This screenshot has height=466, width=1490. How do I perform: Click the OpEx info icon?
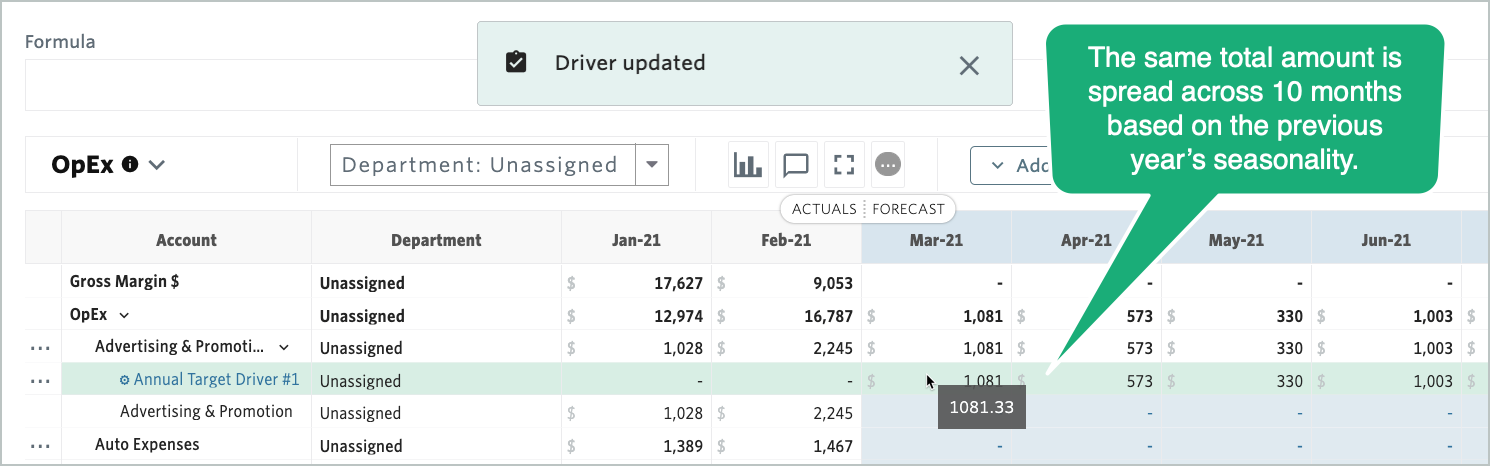coord(129,165)
